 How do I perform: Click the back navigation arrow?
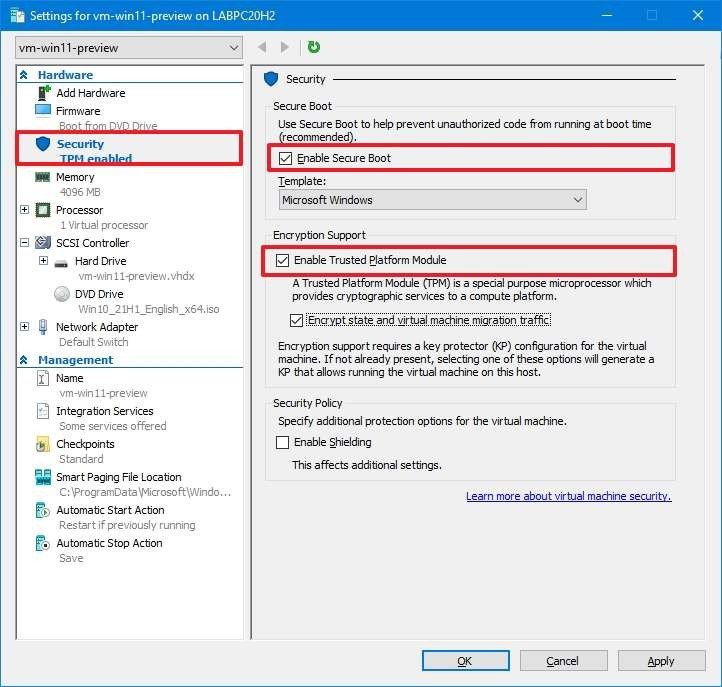click(262, 47)
